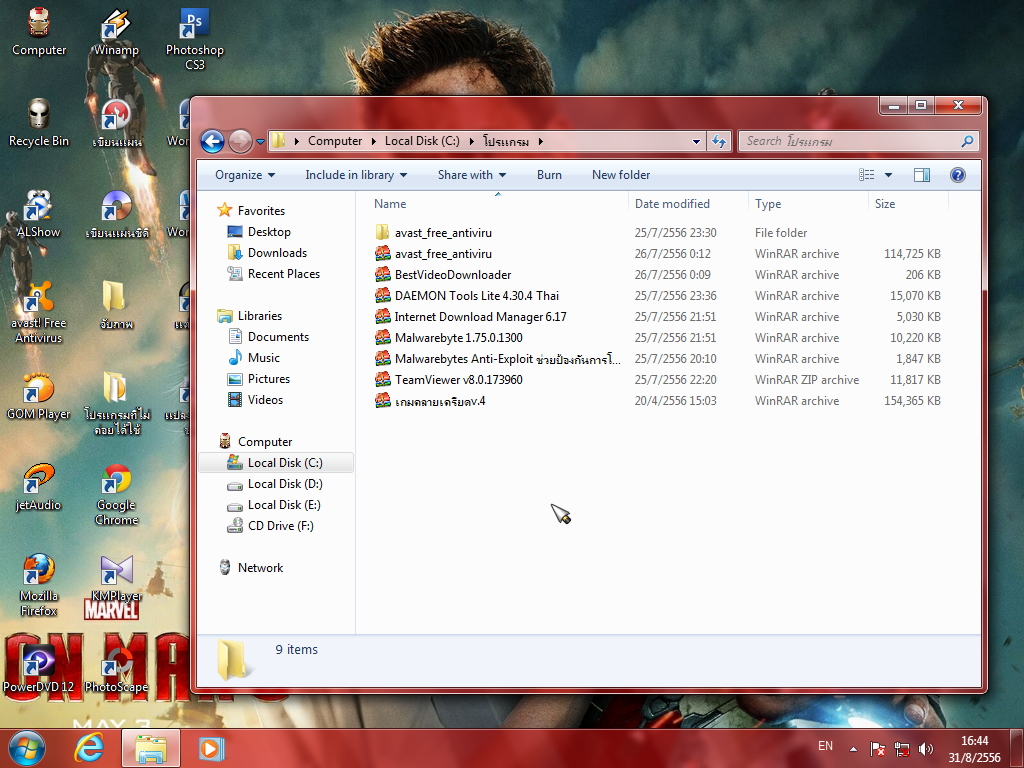
Task: Open the ALShow desktop shortcut
Action: click(38, 214)
